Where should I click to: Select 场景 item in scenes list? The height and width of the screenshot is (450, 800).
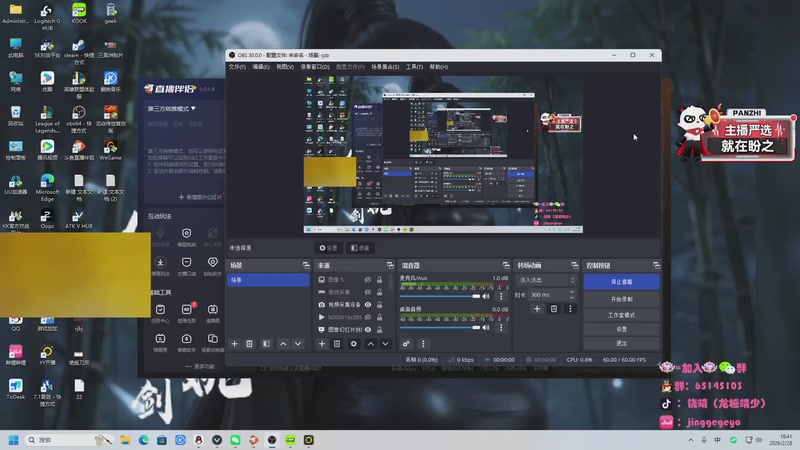[x=268, y=280]
